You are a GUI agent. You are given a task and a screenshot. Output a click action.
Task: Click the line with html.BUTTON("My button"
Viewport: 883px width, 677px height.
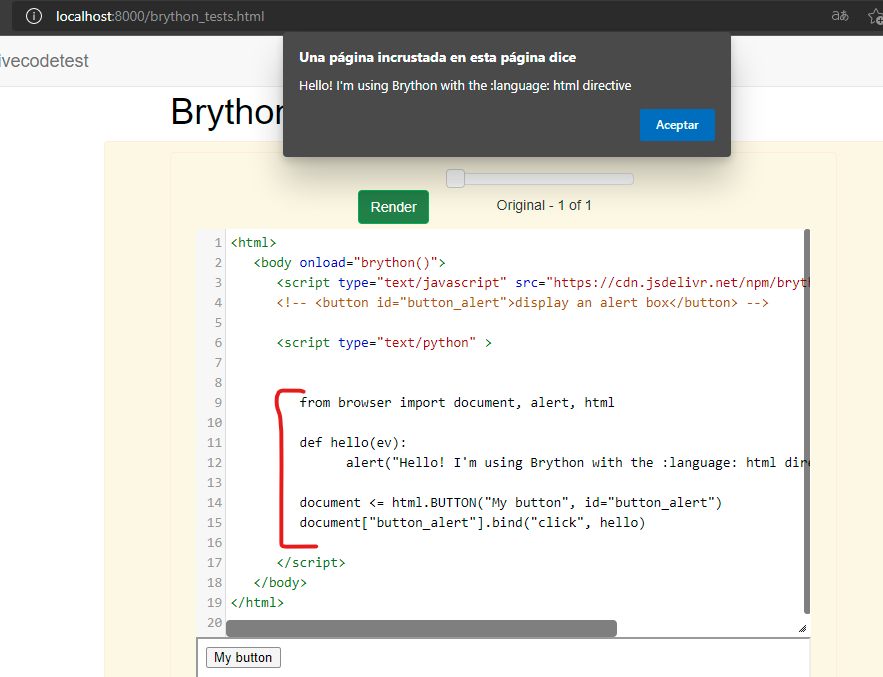tap(510, 502)
